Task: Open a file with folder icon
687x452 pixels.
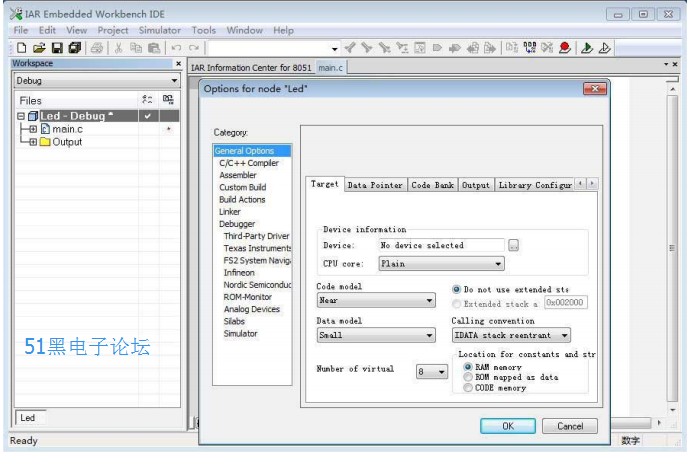Action: (x=39, y=48)
